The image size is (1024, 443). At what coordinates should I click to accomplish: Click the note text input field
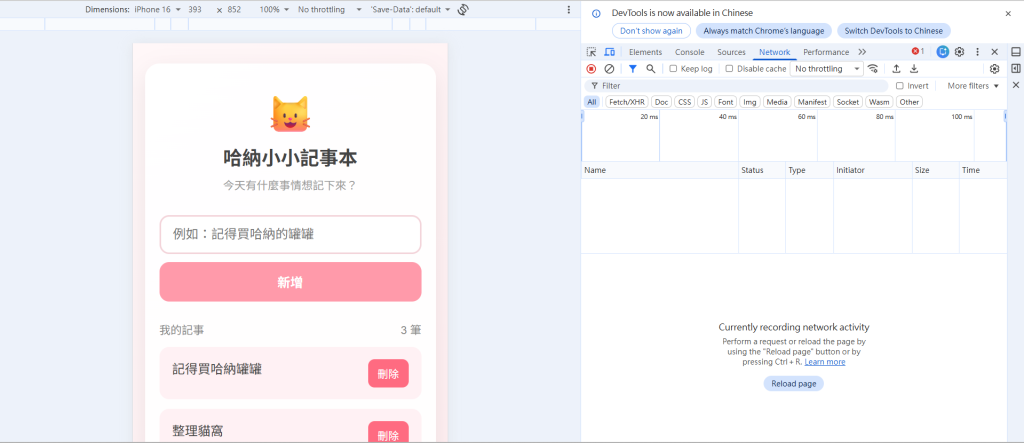290,234
